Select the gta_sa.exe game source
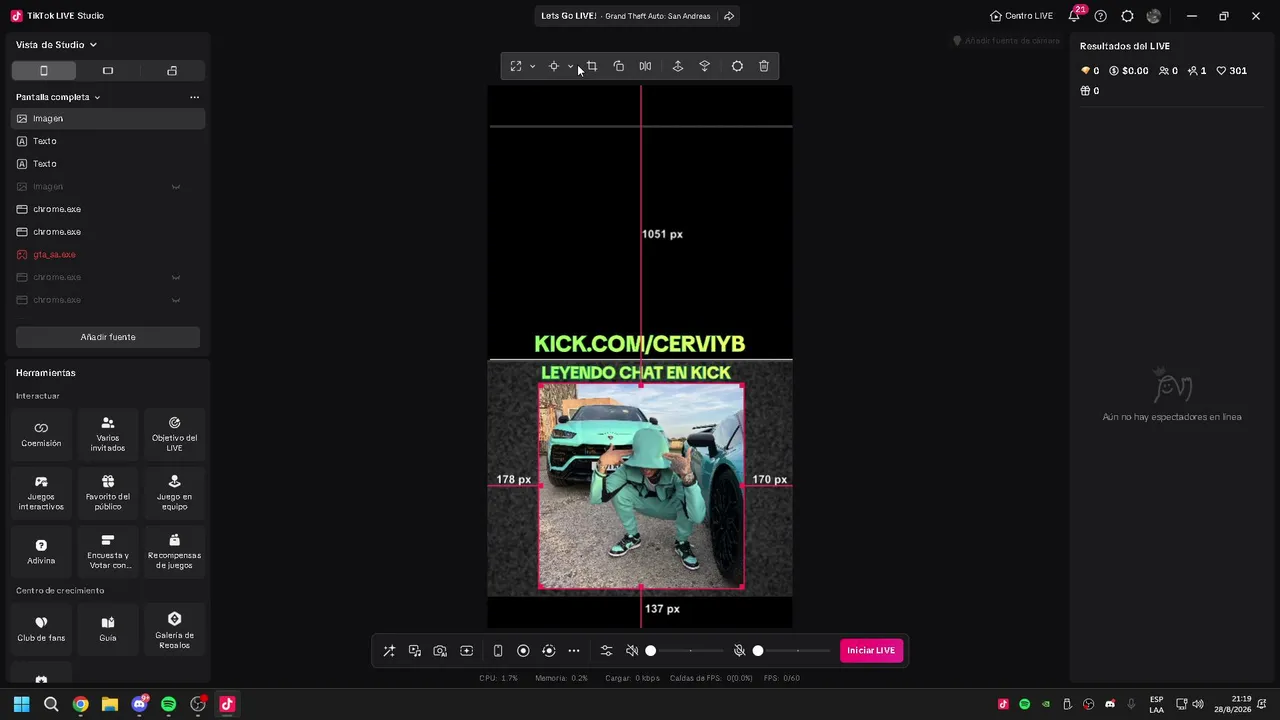The image size is (1280, 720). click(x=108, y=255)
